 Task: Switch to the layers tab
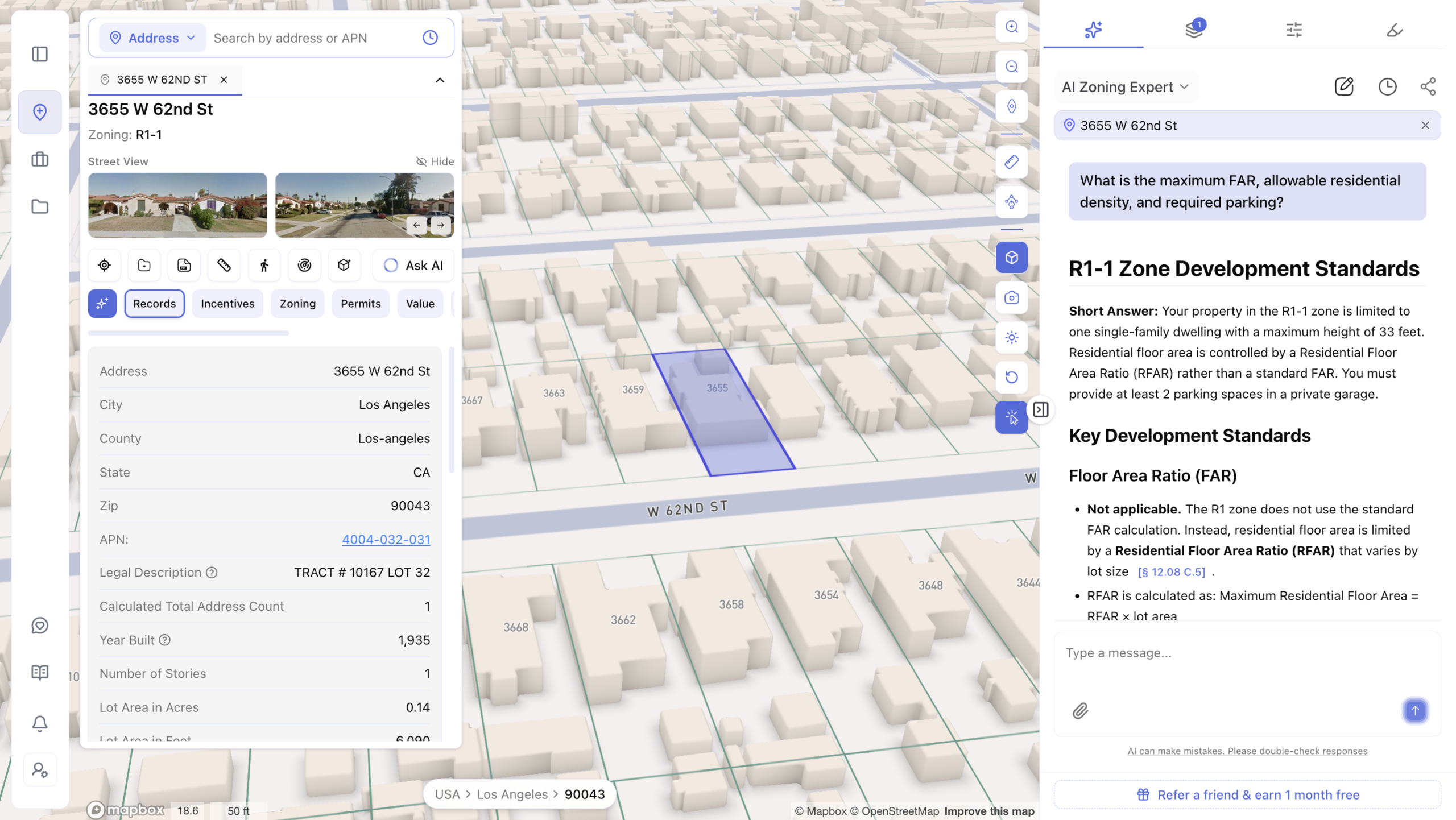click(x=1194, y=30)
